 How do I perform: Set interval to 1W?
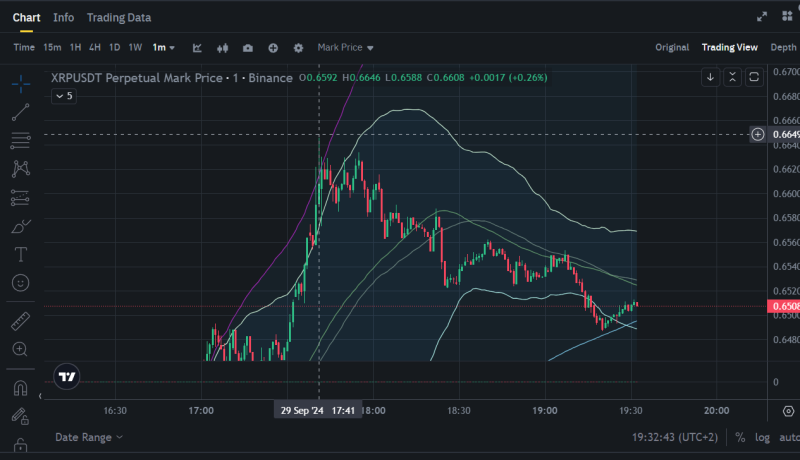135,47
